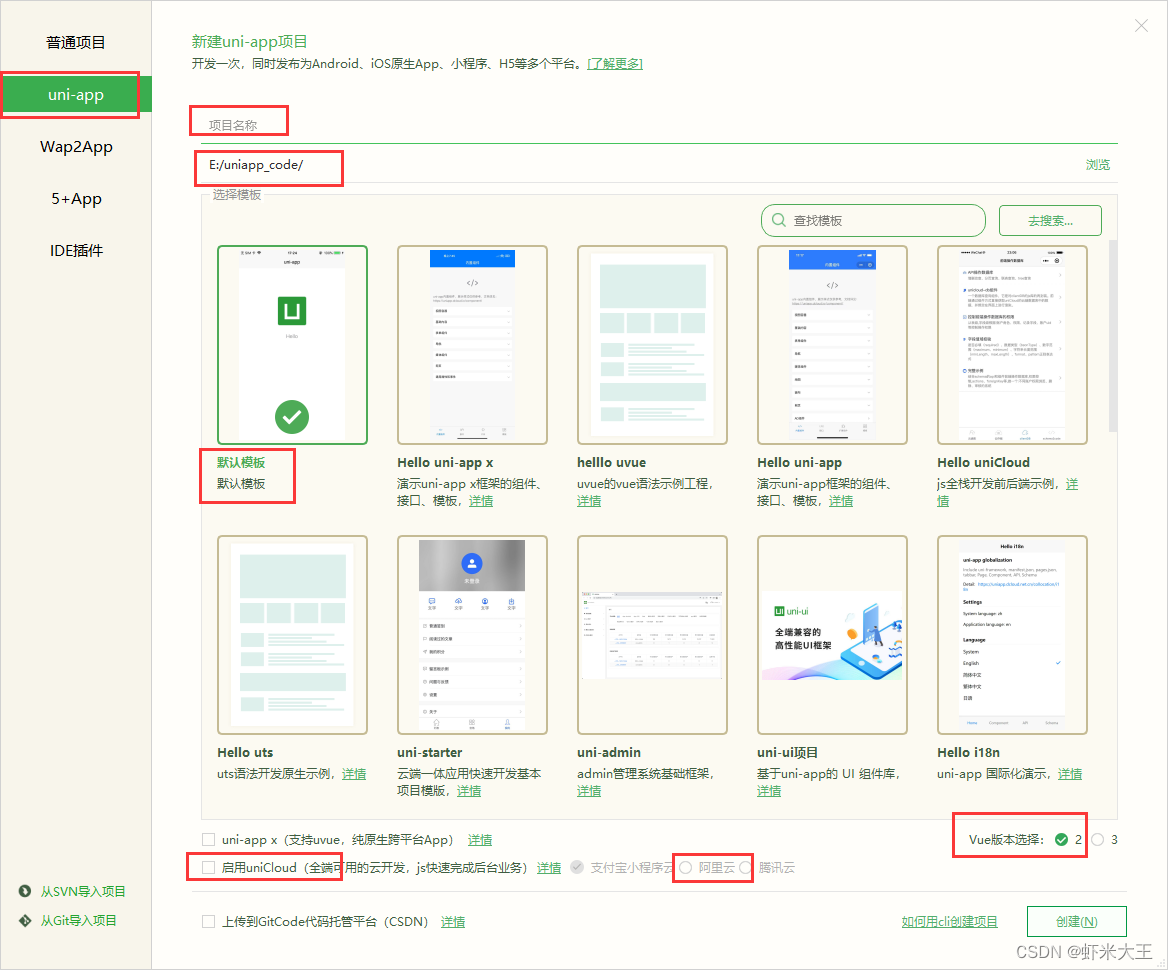Select the Hello uniCloud template thumbnail

(x=1012, y=345)
